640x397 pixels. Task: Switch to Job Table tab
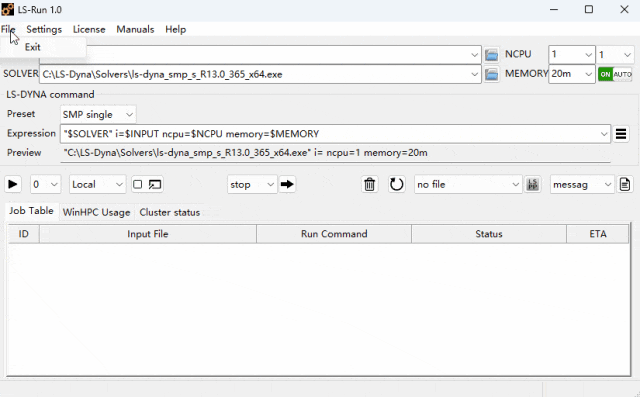click(x=31, y=211)
